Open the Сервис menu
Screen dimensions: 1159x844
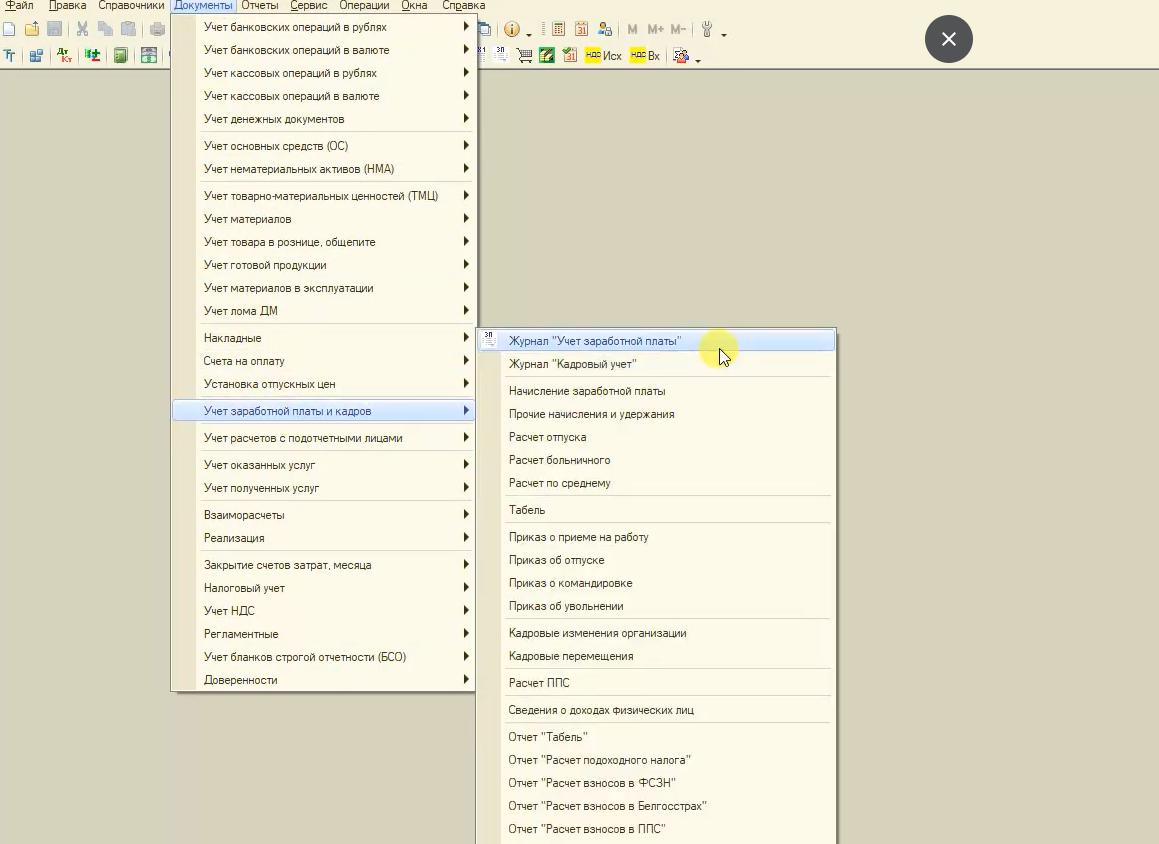pos(308,5)
